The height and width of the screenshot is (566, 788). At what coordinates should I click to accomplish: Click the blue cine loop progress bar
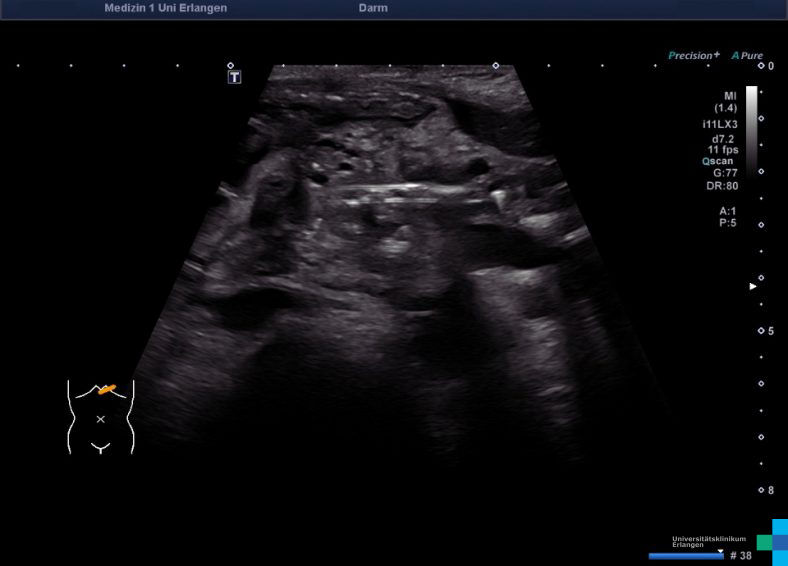pyautogui.click(x=686, y=555)
